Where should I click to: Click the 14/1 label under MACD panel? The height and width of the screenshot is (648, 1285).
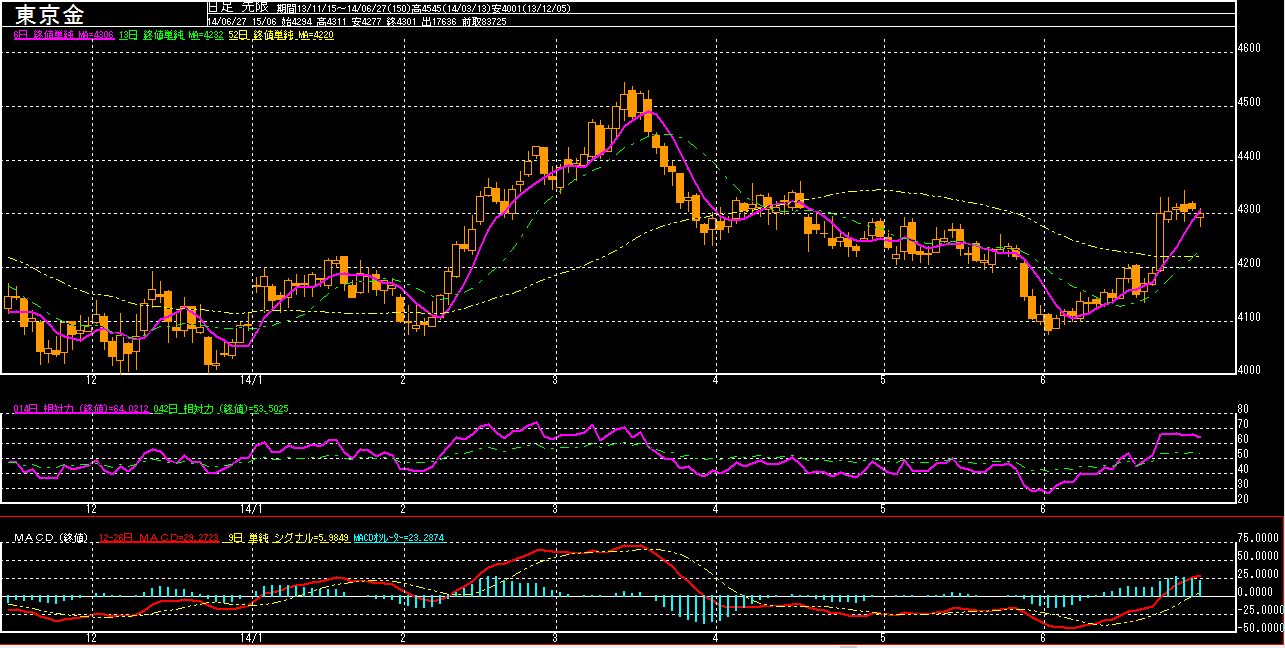(253, 637)
